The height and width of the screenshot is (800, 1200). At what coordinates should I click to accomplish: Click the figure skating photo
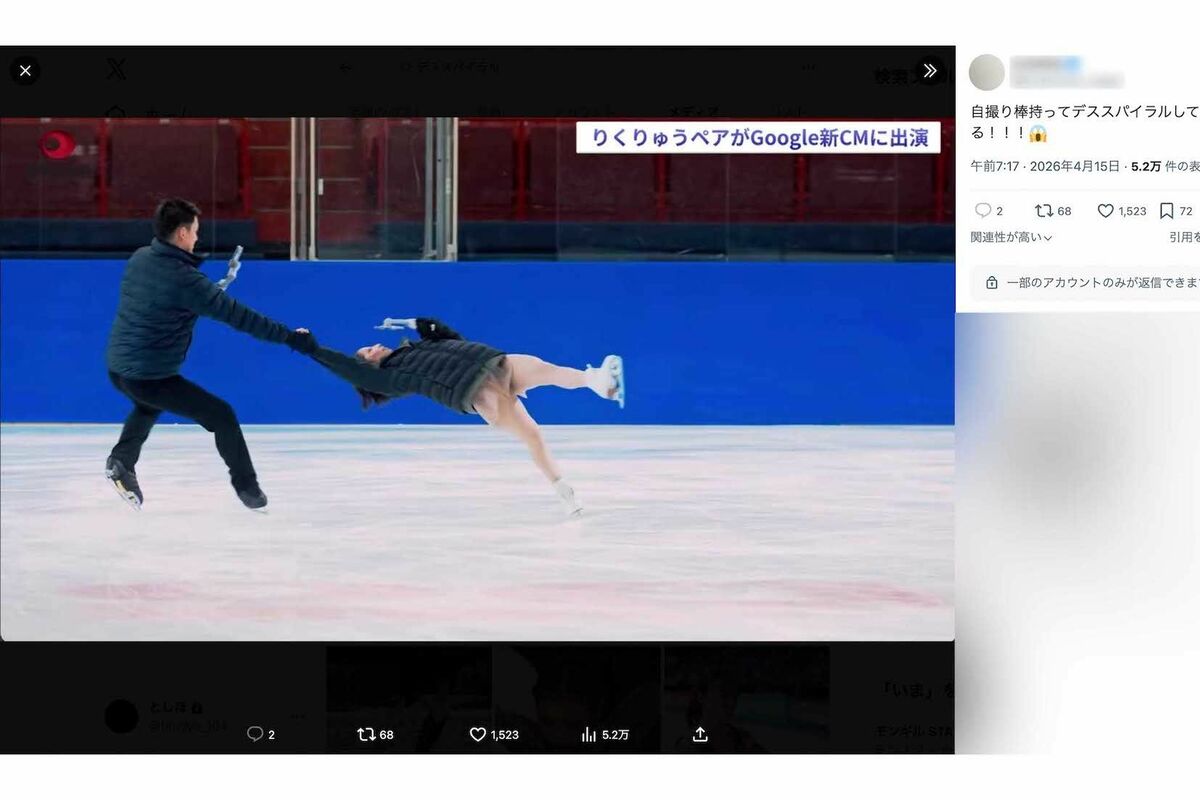pos(477,379)
